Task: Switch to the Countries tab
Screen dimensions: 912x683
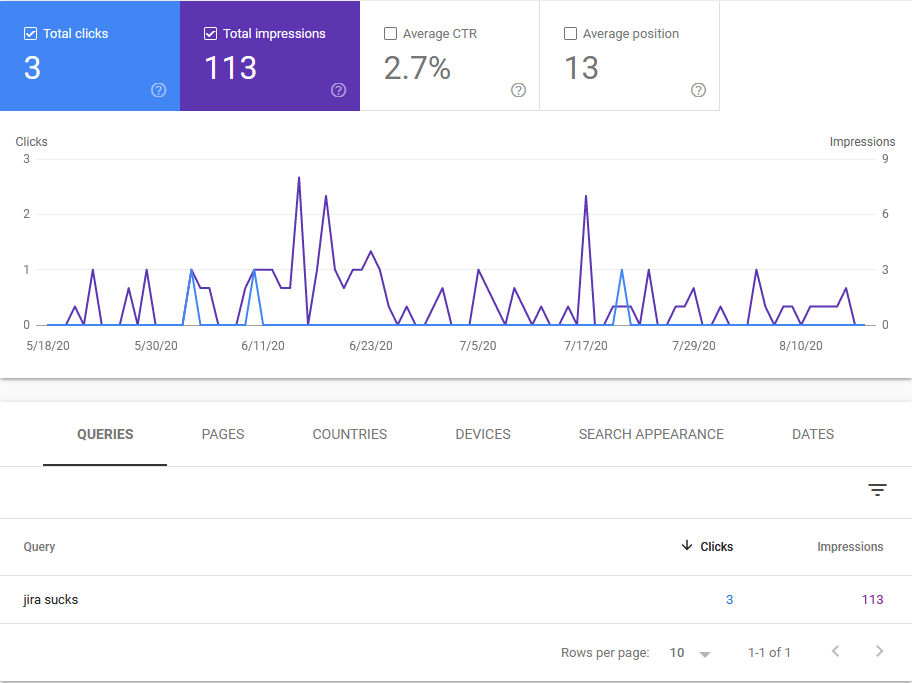Action: (x=350, y=434)
